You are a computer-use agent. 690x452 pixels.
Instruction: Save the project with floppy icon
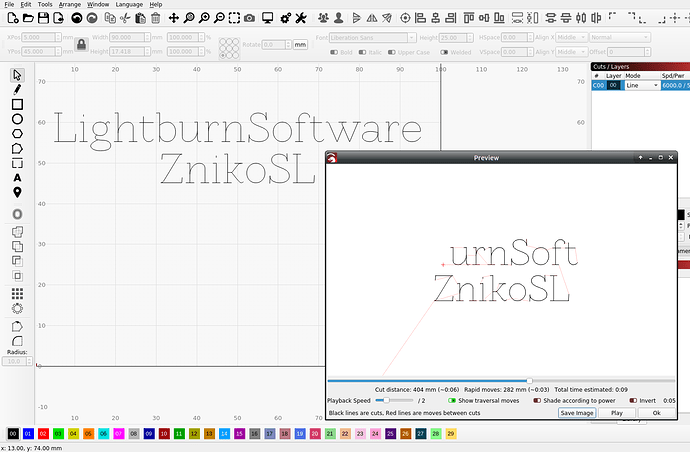[x=43, y=18]
